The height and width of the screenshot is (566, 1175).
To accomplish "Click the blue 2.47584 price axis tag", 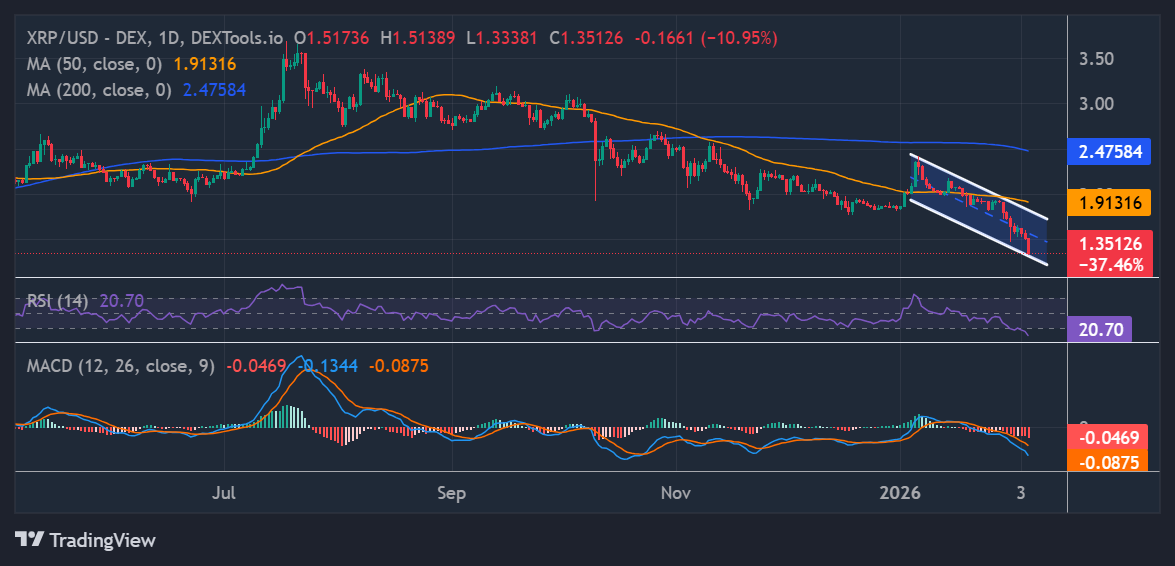I will pos(1109,152).
